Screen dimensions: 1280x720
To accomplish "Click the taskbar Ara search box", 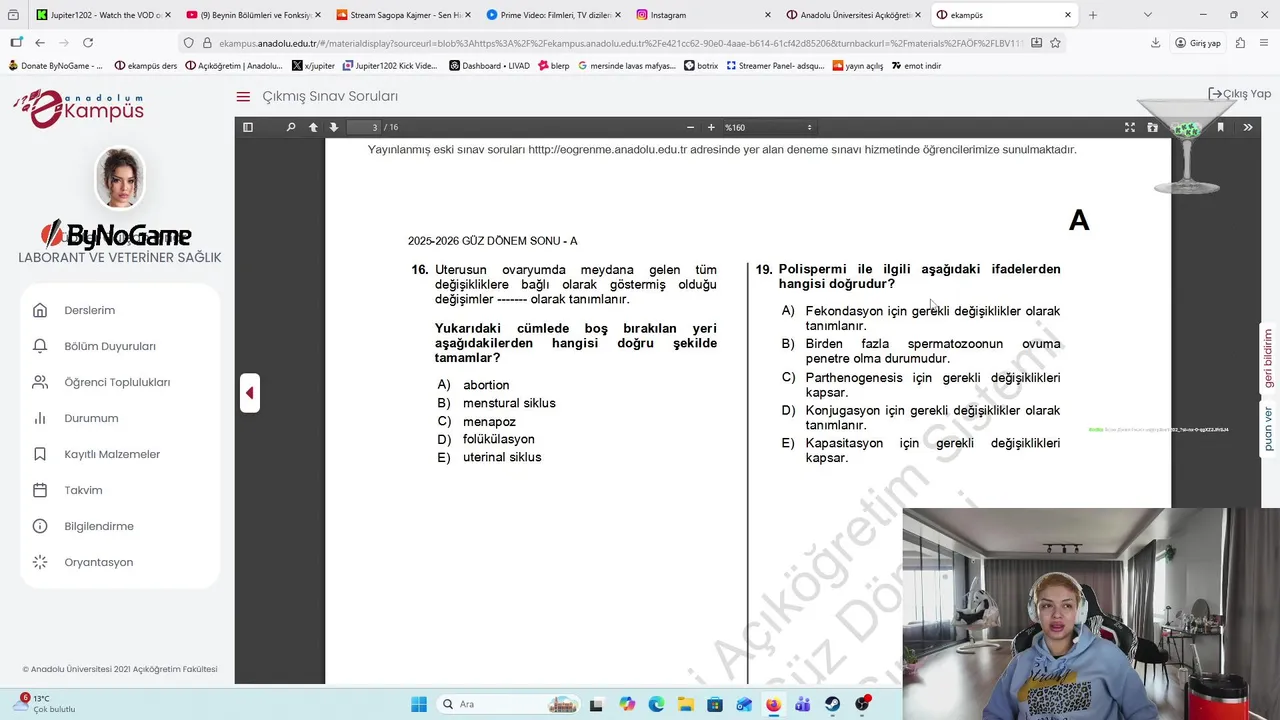I will 508,704.
